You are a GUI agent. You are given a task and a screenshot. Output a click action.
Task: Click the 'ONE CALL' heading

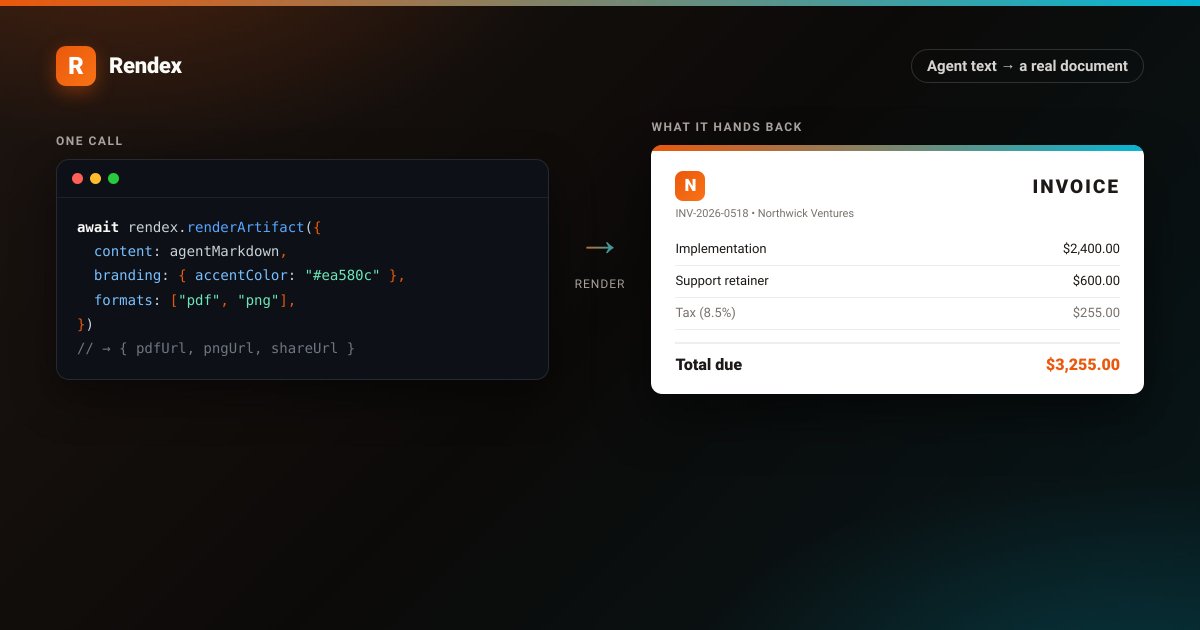(x=89, y=141)
